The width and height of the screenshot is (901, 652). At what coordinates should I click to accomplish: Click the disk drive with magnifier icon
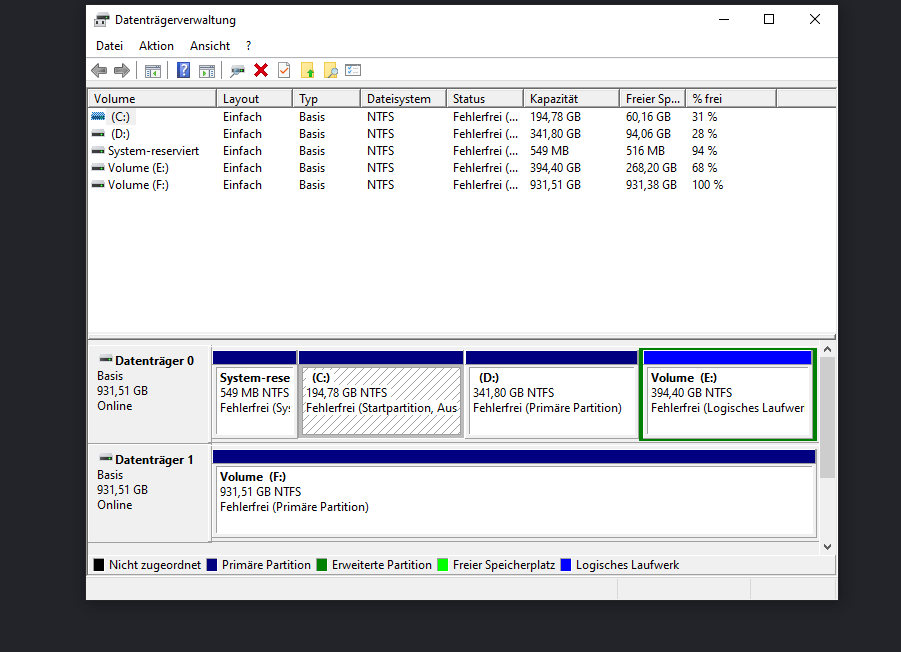(237, 71)
